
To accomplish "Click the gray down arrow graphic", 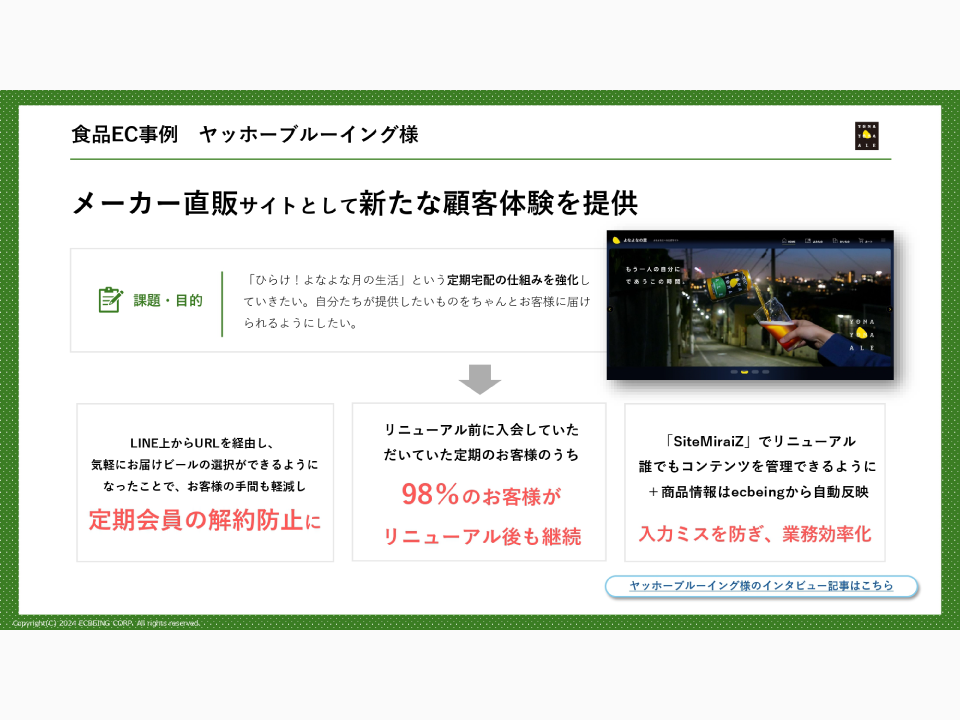I will click(480, 379).
